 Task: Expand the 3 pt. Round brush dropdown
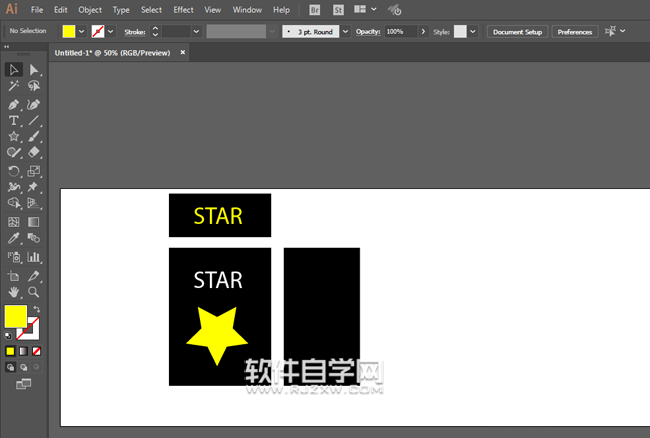(x=346, y=32)
